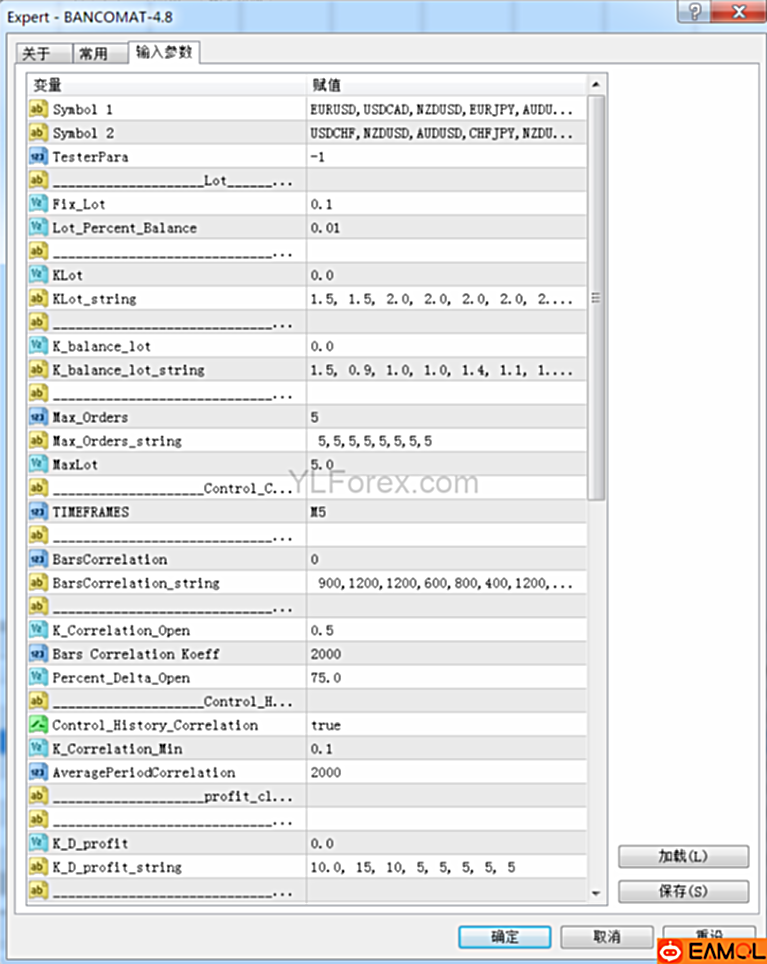Click the double-type icon beside Fix_Lot
Viewport: 767px width, 964px height.
(38, 204)
